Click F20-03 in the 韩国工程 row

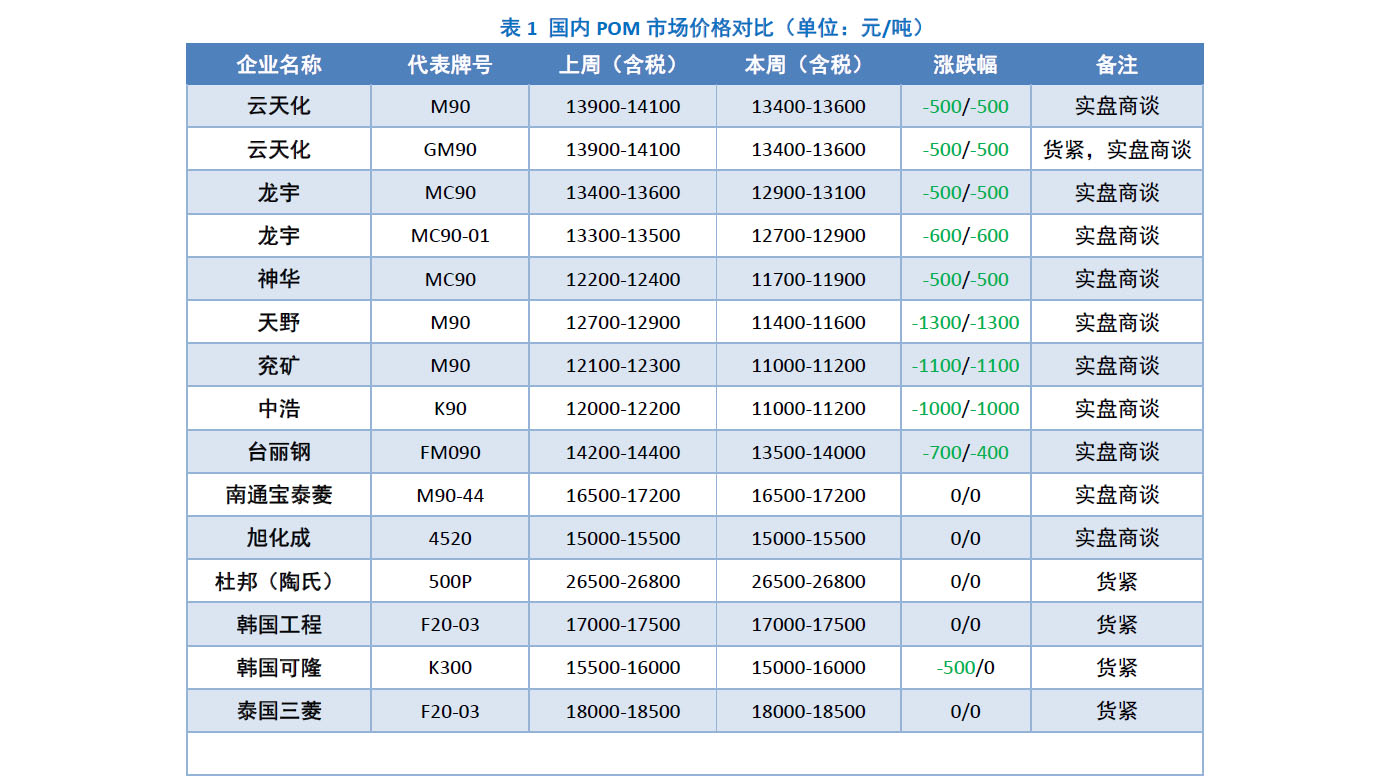(450, 625)
